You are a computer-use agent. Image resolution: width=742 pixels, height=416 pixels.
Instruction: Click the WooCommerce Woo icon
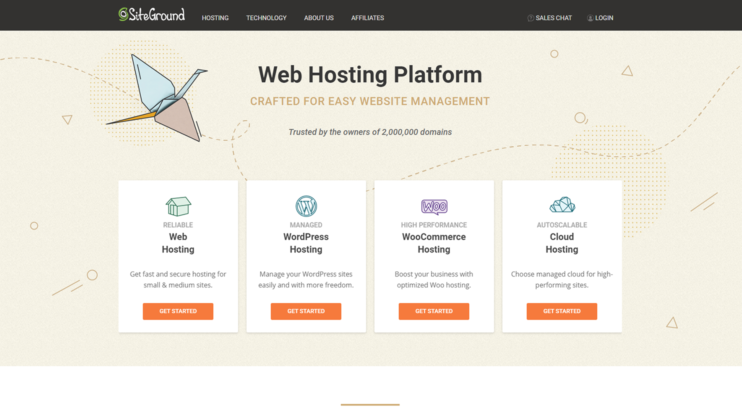[x=434, y=206]
